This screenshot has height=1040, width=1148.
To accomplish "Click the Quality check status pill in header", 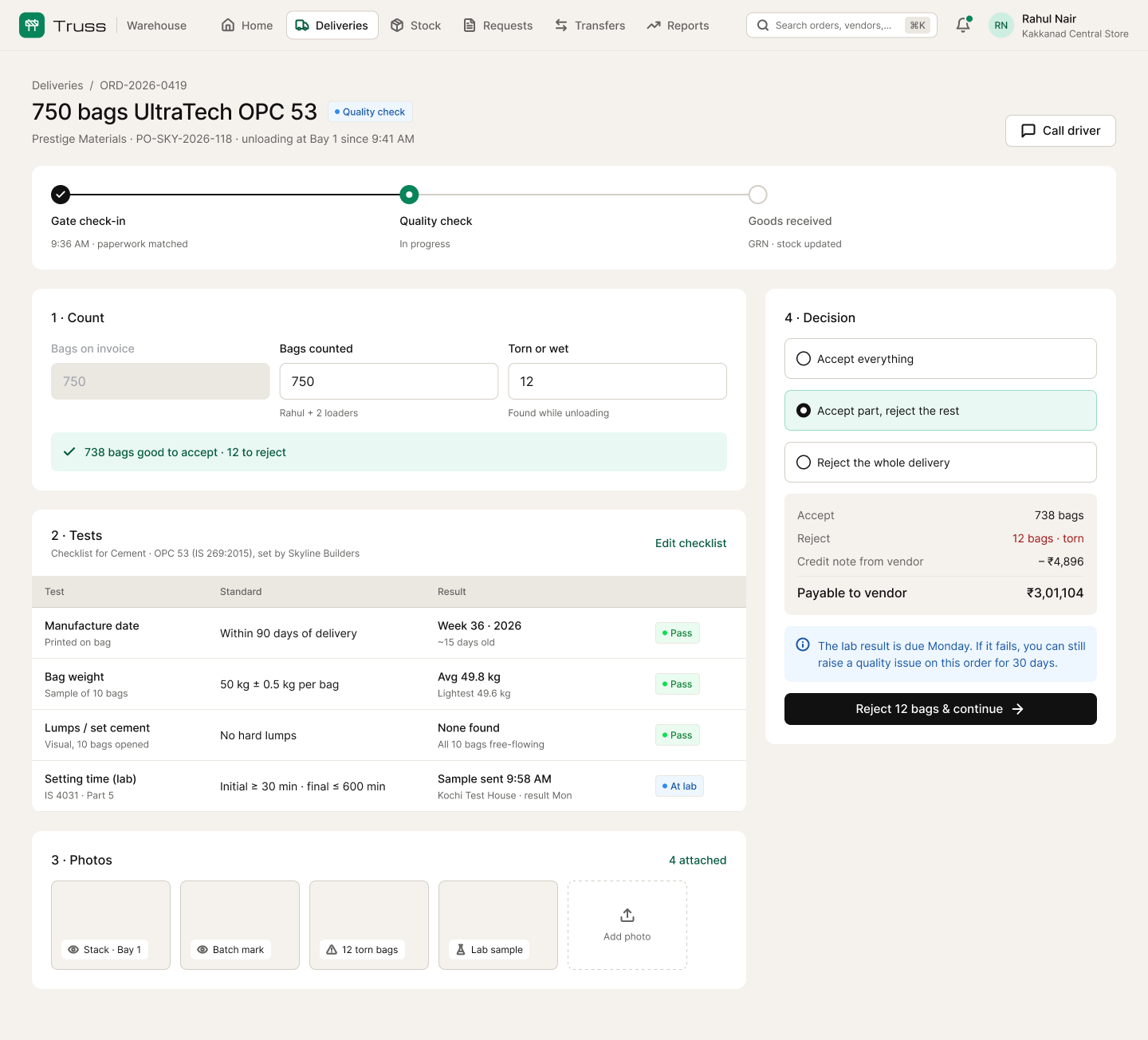I will (370, 112).
